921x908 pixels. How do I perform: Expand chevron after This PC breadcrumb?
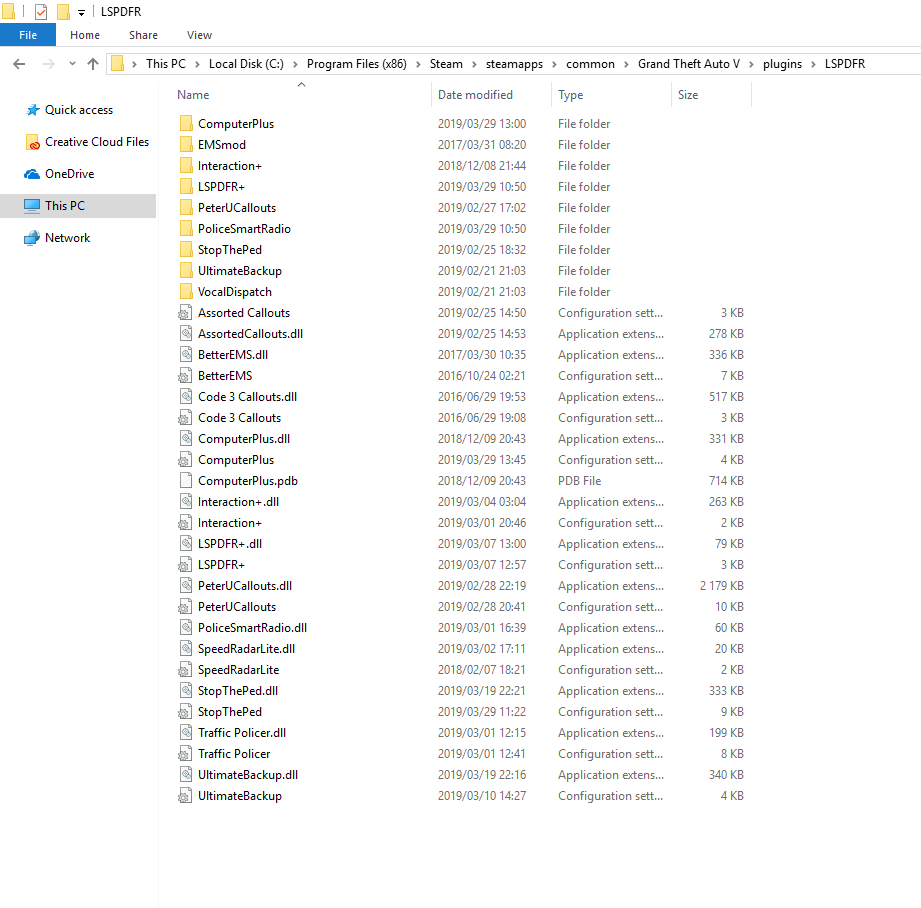point(197,64)
